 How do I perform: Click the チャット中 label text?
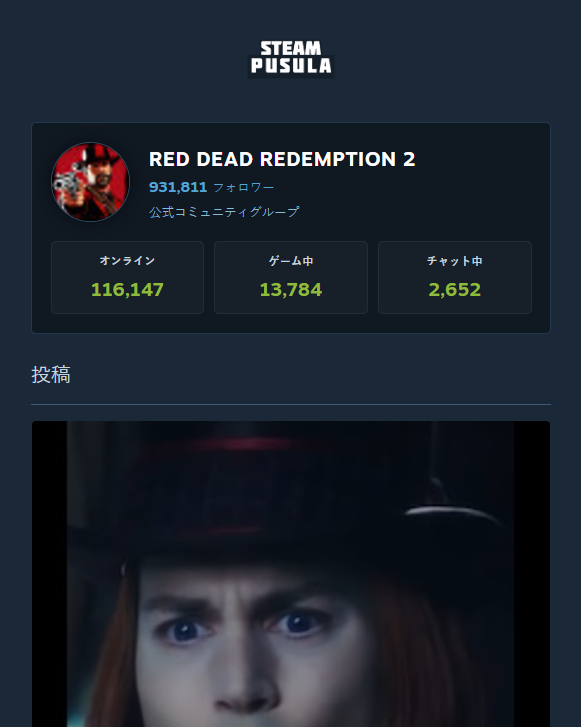point(455,261)
